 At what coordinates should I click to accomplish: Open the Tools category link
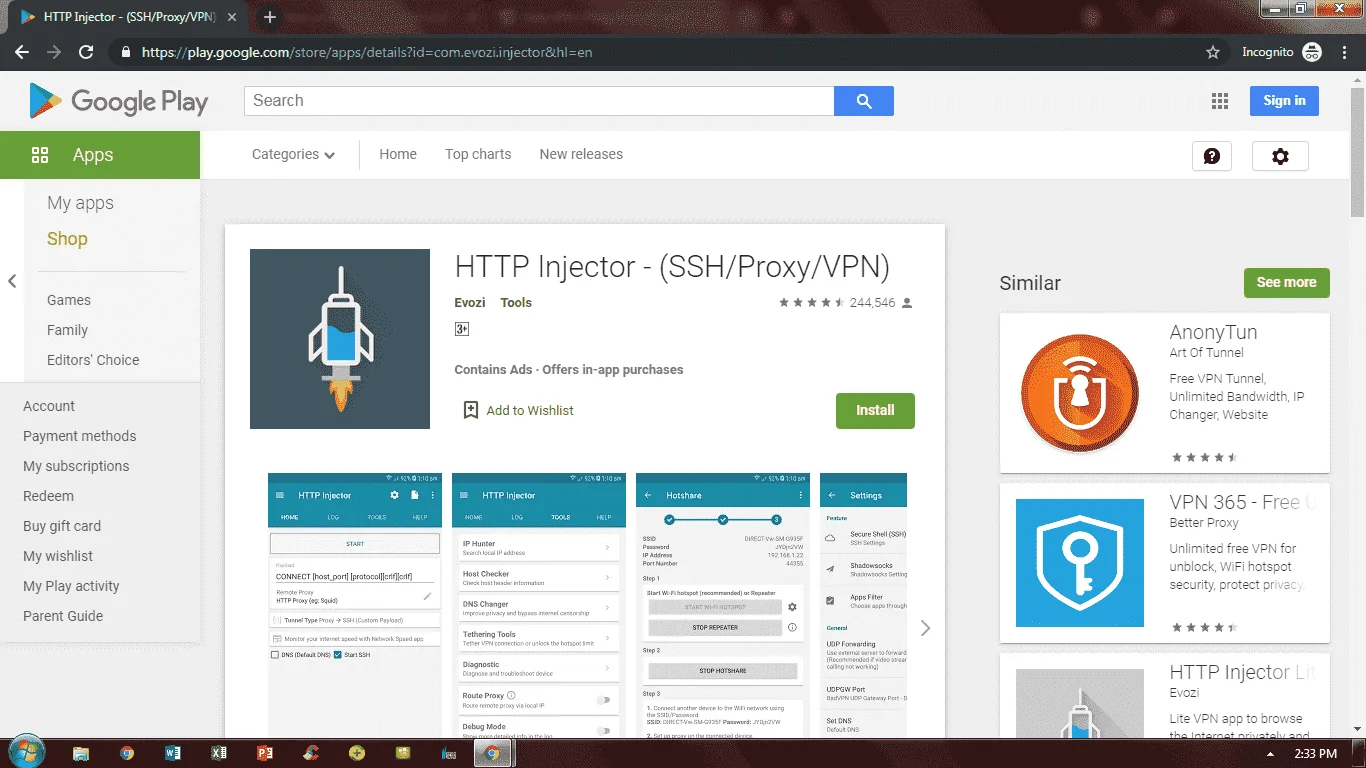pos(516,302)
